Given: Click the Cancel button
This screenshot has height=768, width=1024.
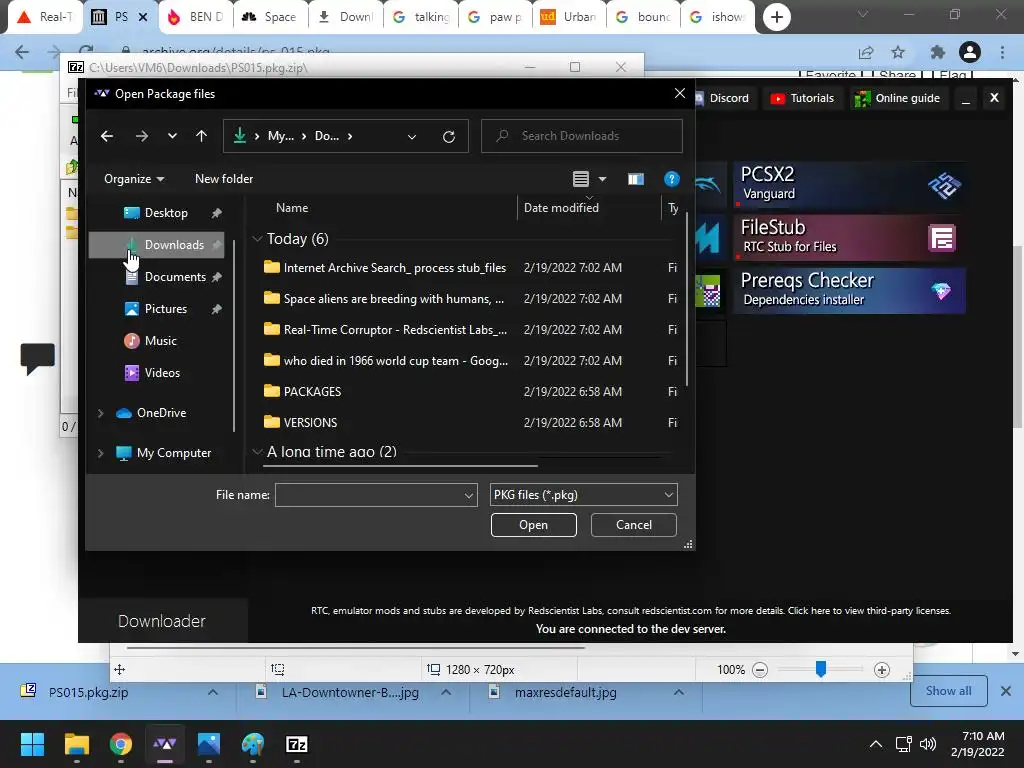Looking at the screenshot, I should [633, 525].
